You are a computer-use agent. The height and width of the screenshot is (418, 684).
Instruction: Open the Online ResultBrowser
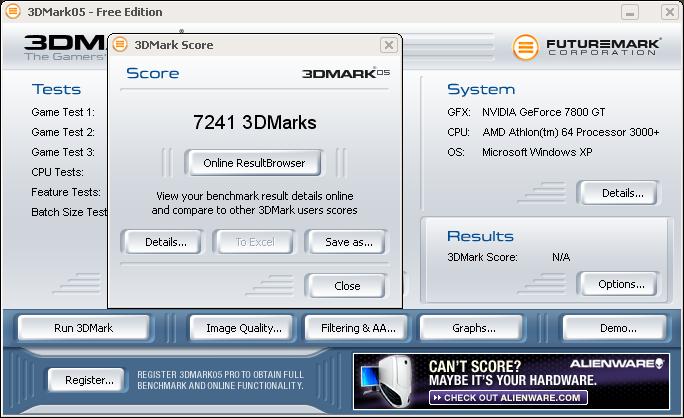point(254,163)
